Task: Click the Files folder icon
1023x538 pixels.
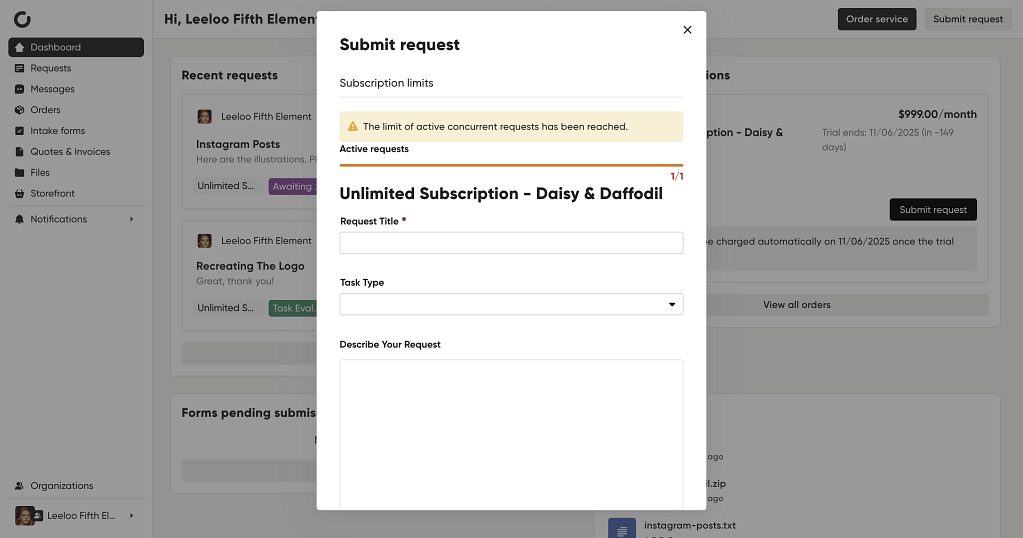Action: (20, 172)
